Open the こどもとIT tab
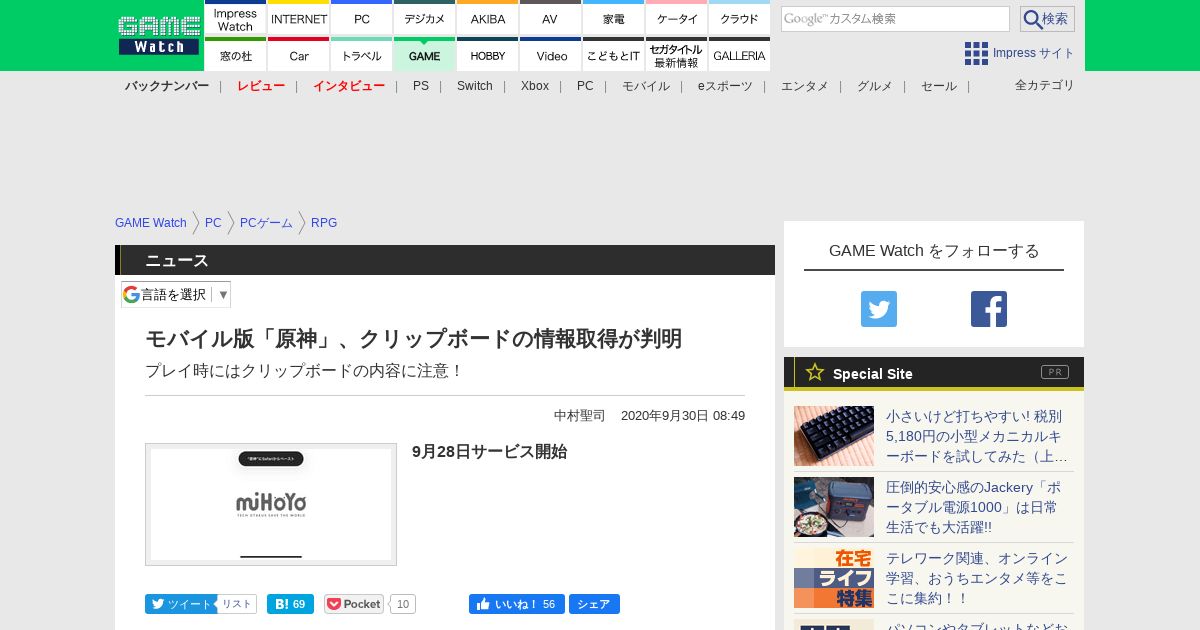The height and width of the screenshot is (630, 1200). (x=613, y=55)
